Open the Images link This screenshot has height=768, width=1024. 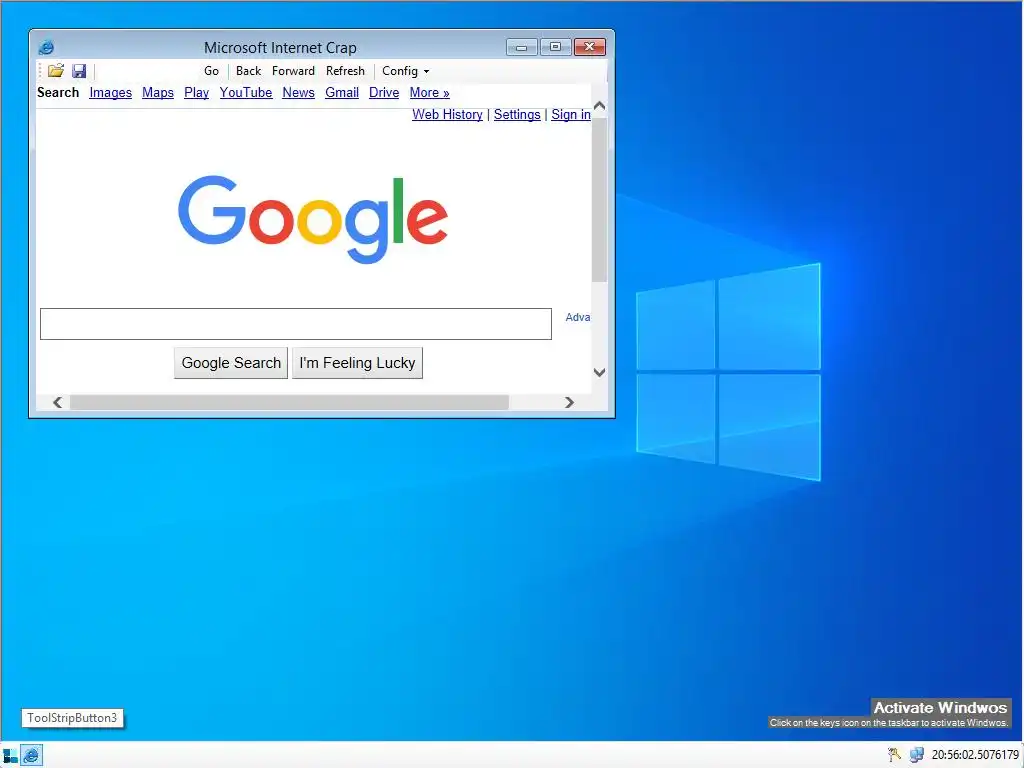[110, 93]
